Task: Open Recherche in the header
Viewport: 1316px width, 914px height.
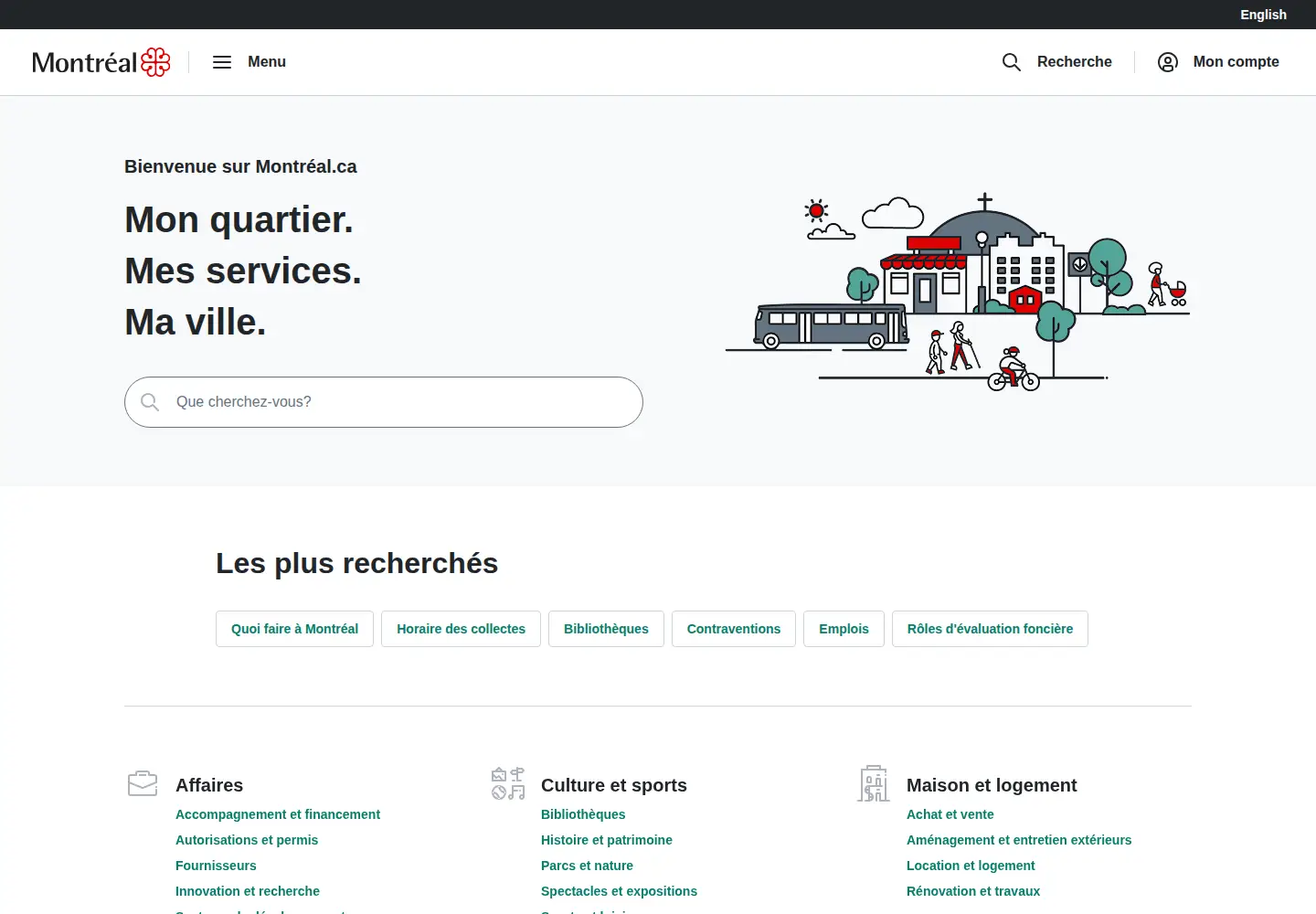Action: coord(1075,62)
